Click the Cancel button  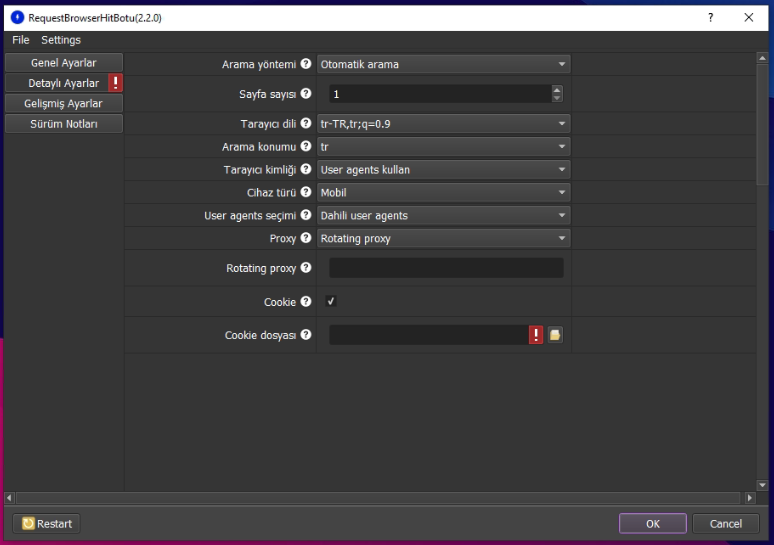(726, 523)
